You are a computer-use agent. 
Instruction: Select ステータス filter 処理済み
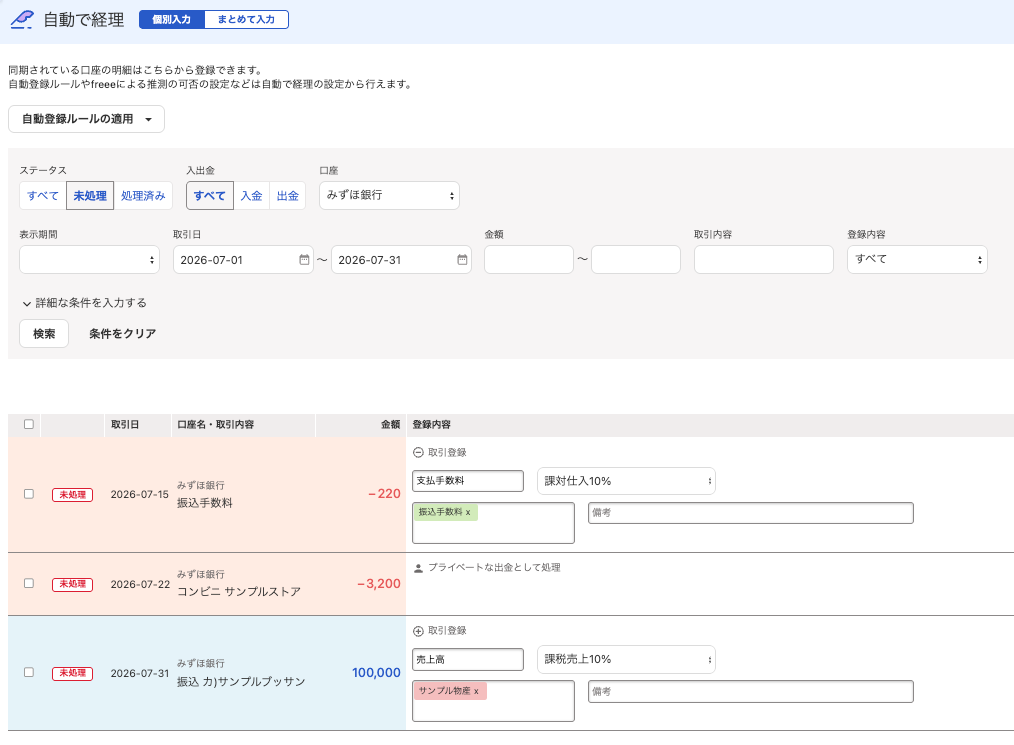coord(143,195)
